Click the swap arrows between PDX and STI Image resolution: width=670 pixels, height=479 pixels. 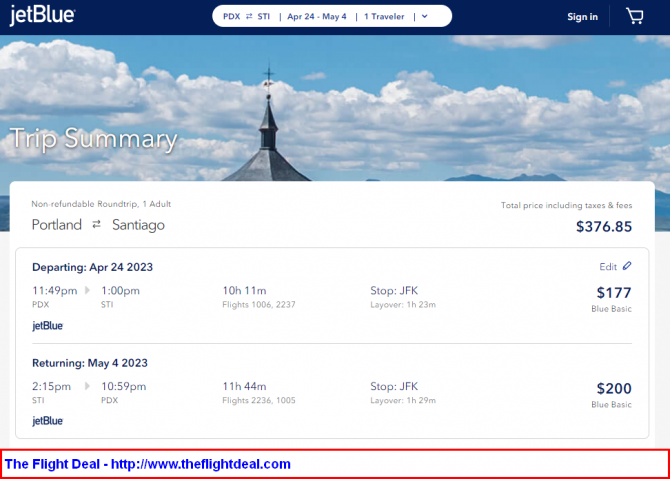249,16
